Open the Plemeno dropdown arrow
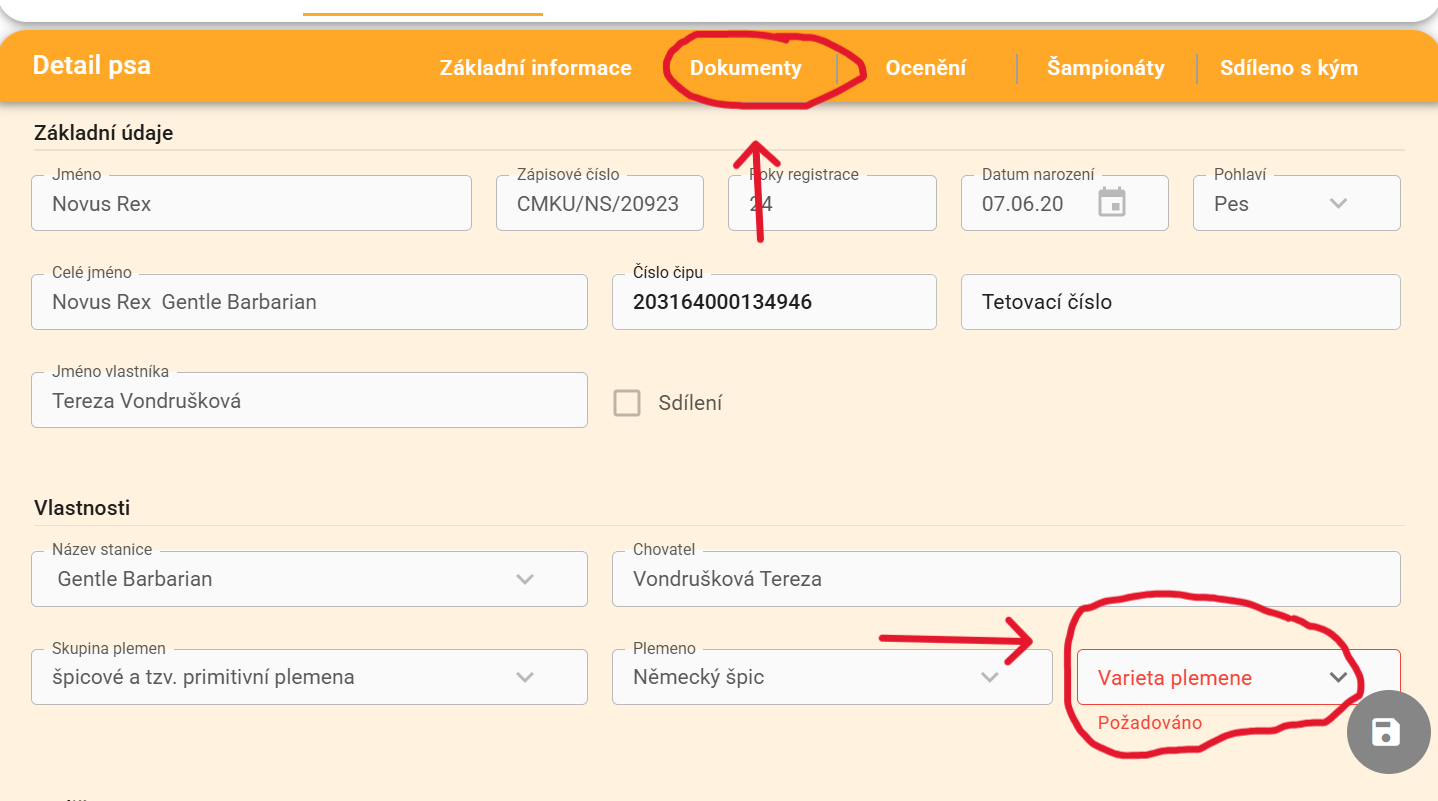The width and height of the screenshot is (1438, 801). coord(989,677)
